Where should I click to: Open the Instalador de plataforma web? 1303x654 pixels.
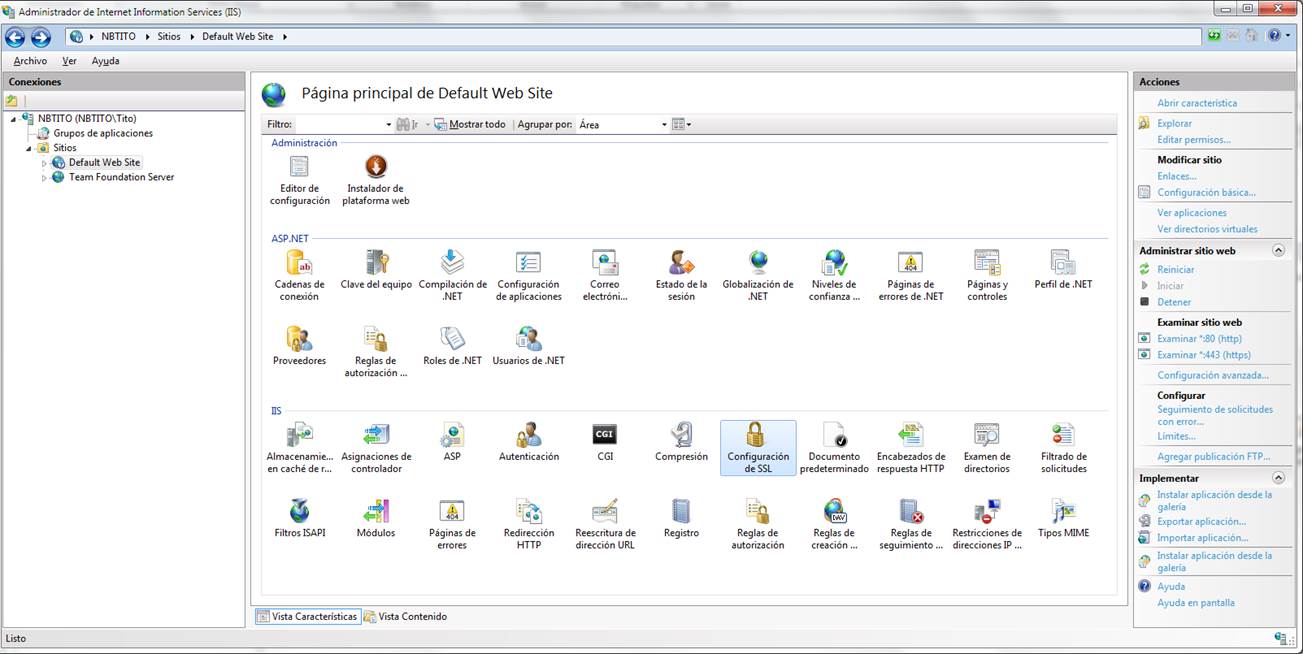pyautogui.click(x=376, y=168)
